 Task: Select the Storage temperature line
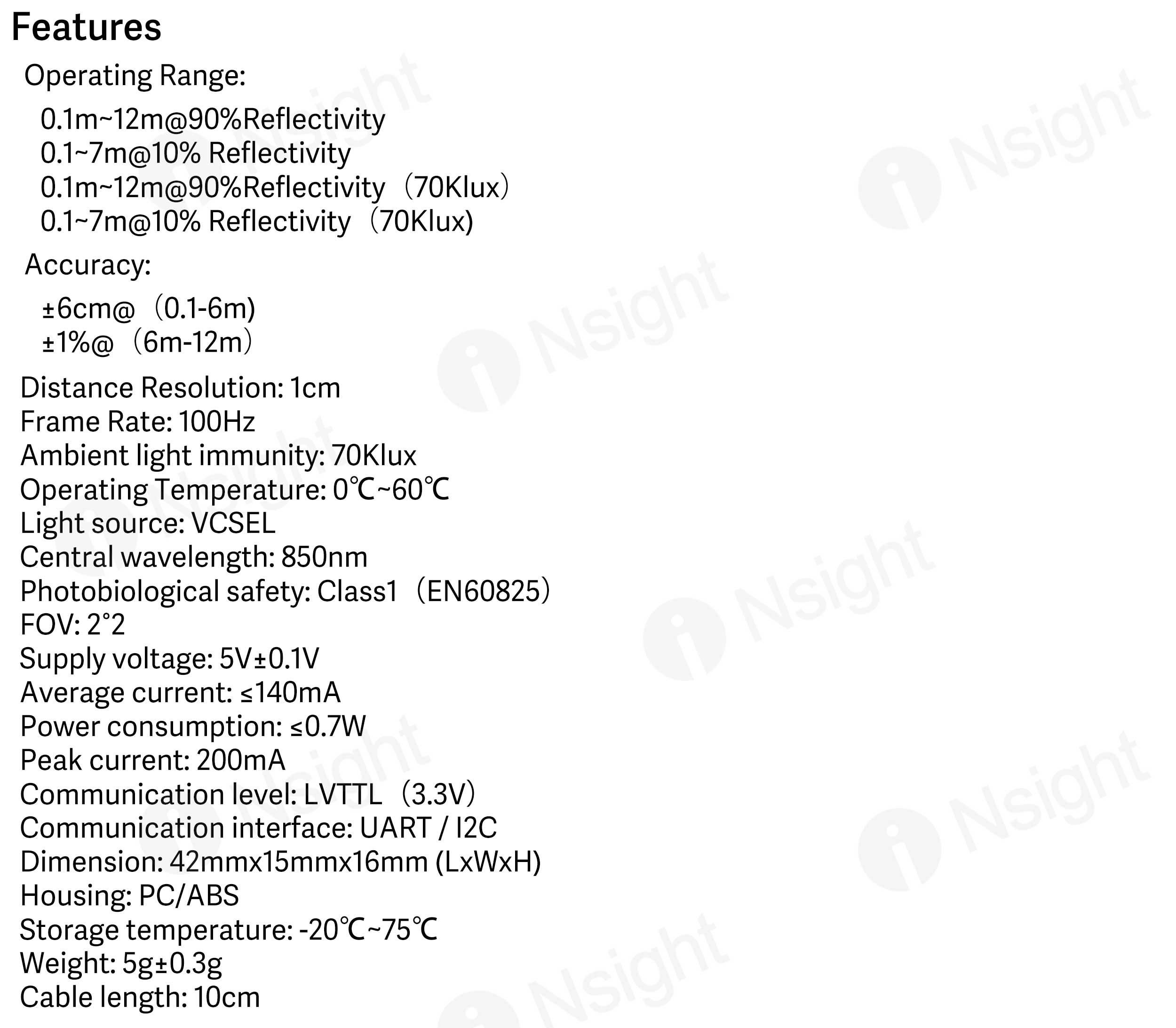pyautogui.click(x=229, y=929)
